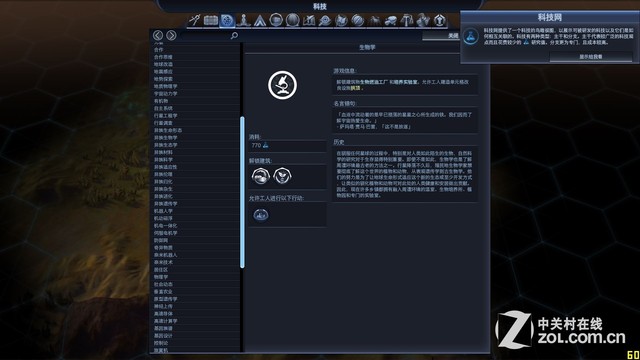The width and height of the screenshot is (640, 360).
Task: Click the horse-like alien units category icon
Action: pos(374,20)
